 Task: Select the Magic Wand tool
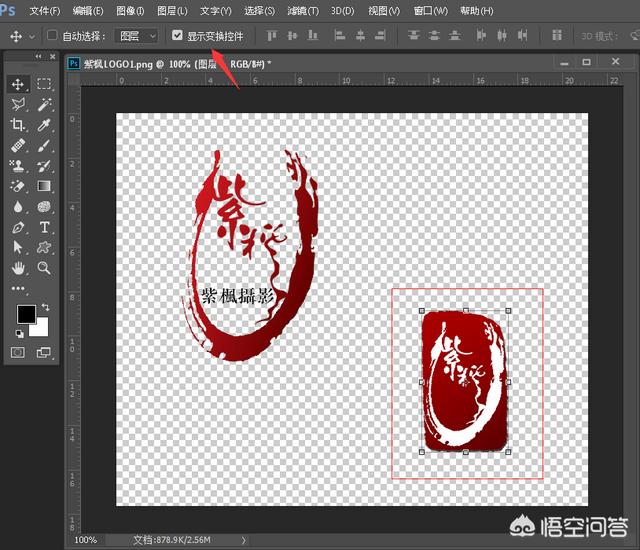coord(45,105)
